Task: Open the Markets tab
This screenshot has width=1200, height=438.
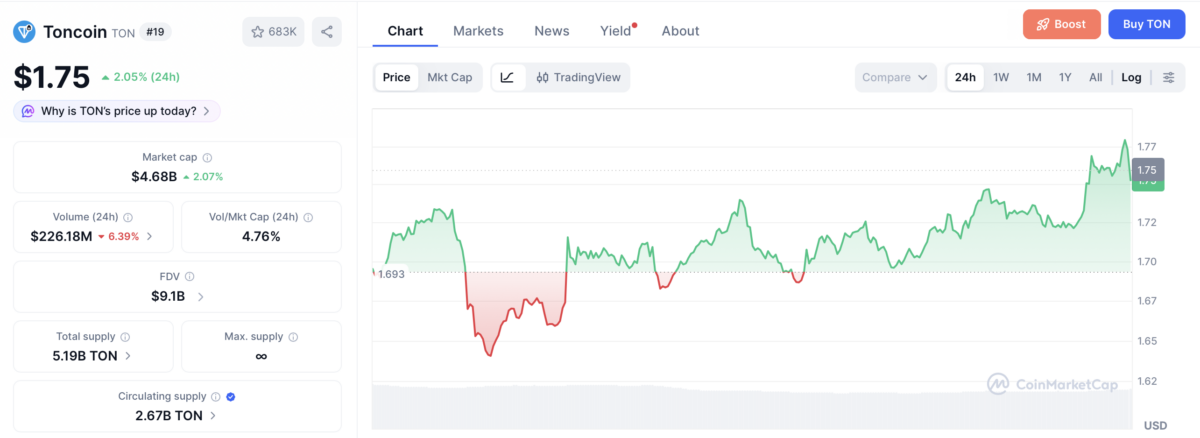Action: (x=478, y=31)
